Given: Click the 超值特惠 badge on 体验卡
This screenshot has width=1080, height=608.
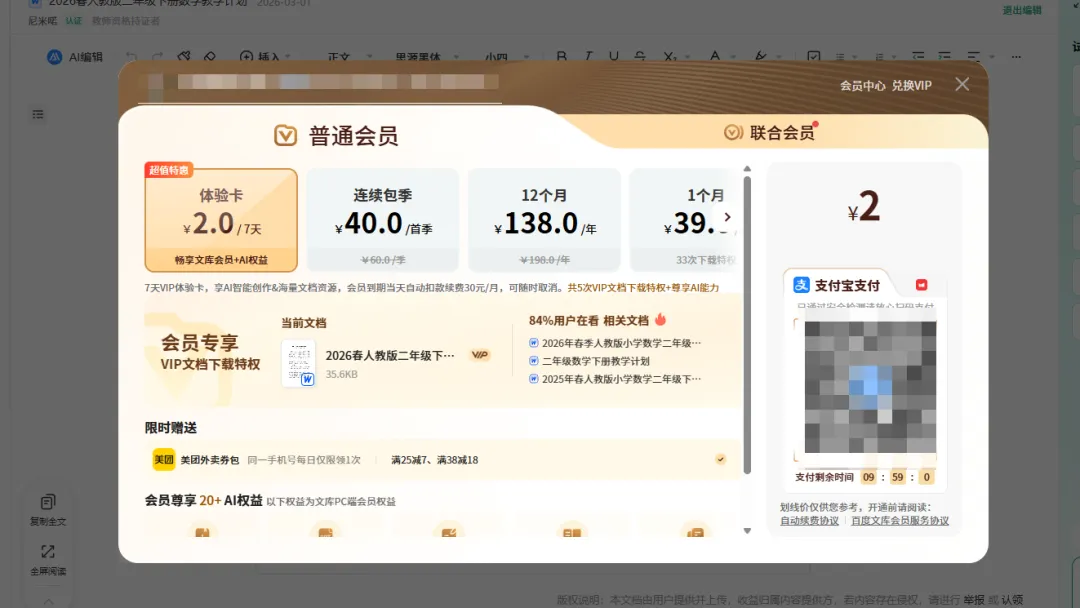Looking at the screenshot, I should click(169, 170).
